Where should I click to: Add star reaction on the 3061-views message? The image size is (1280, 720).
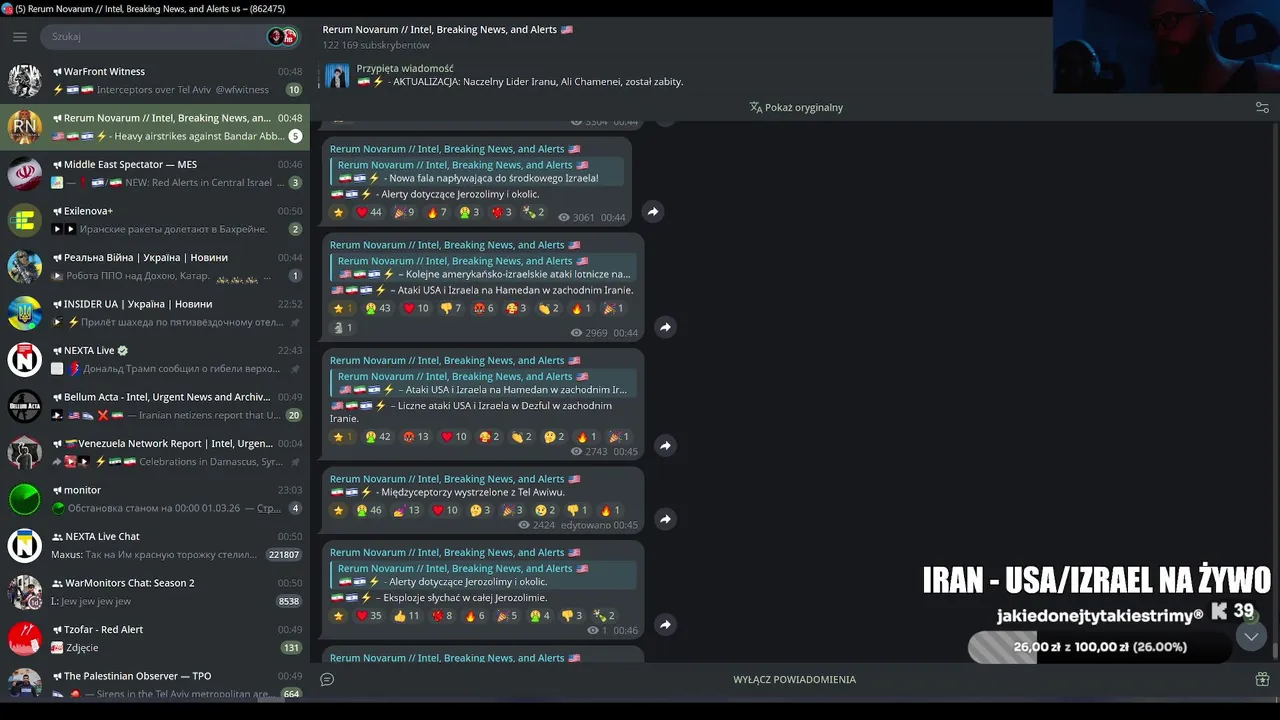coord(338,212)
